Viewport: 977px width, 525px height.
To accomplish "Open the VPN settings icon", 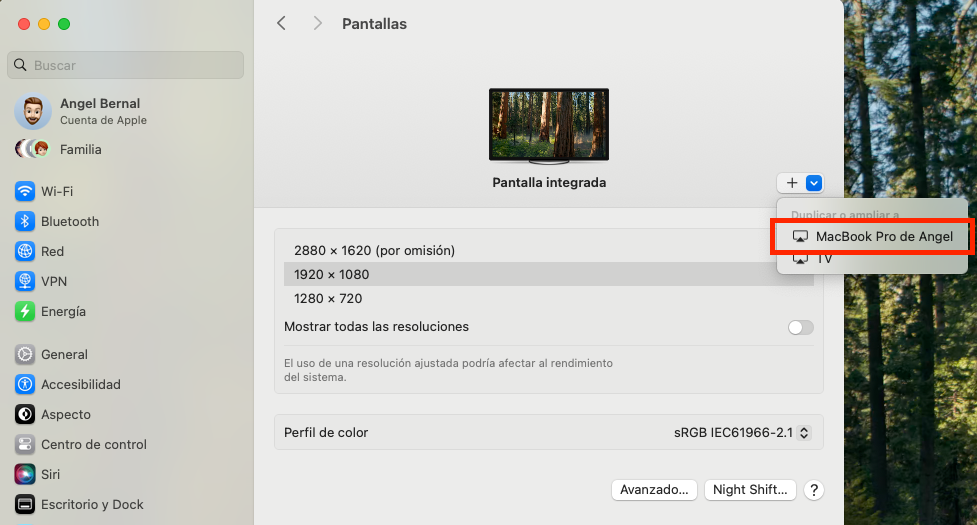I will (25, 281).
